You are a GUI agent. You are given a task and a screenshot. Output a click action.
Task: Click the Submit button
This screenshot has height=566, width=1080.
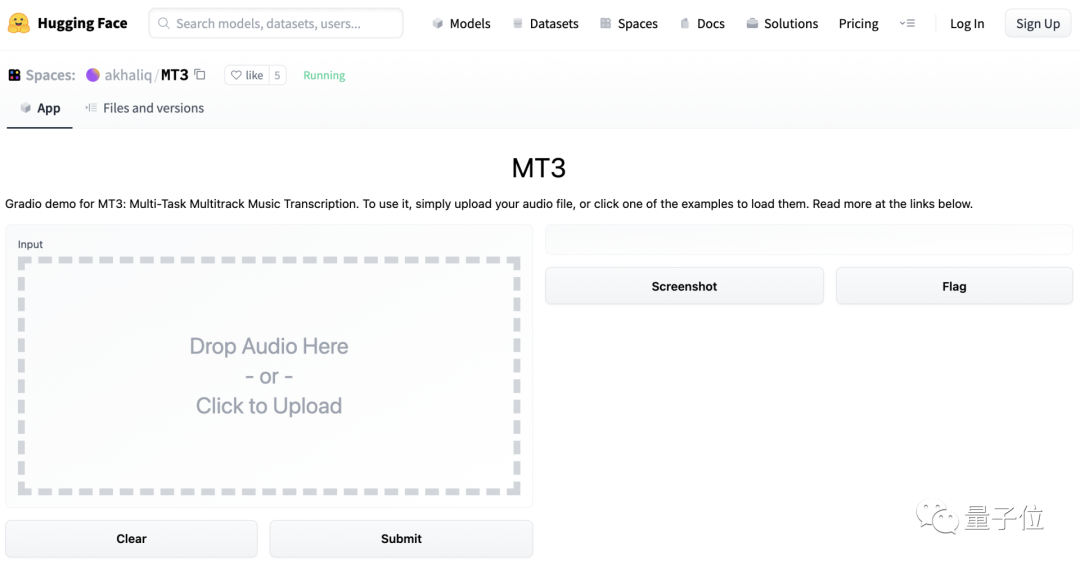401,538
